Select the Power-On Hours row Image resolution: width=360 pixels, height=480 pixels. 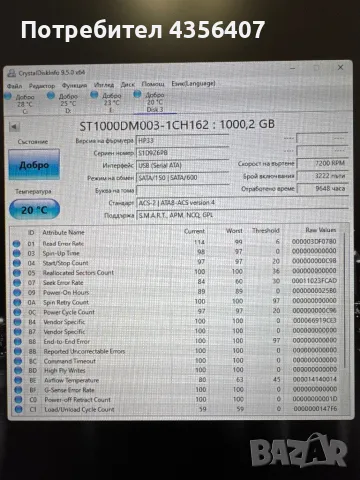(176, 292)
